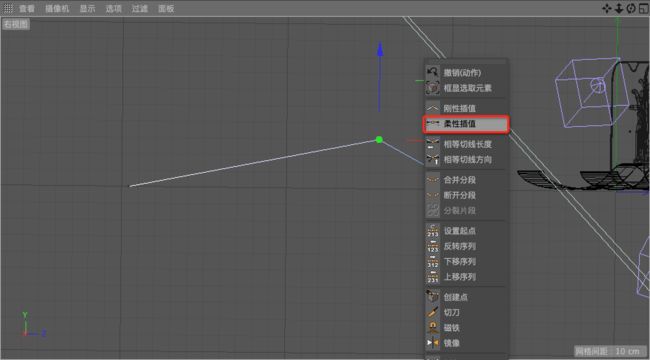The height and width of the screenshot is (360, 650).
Task: Click the viewport pan (move camera) icon
Action: pyautogui.click(x=606, y=8)
